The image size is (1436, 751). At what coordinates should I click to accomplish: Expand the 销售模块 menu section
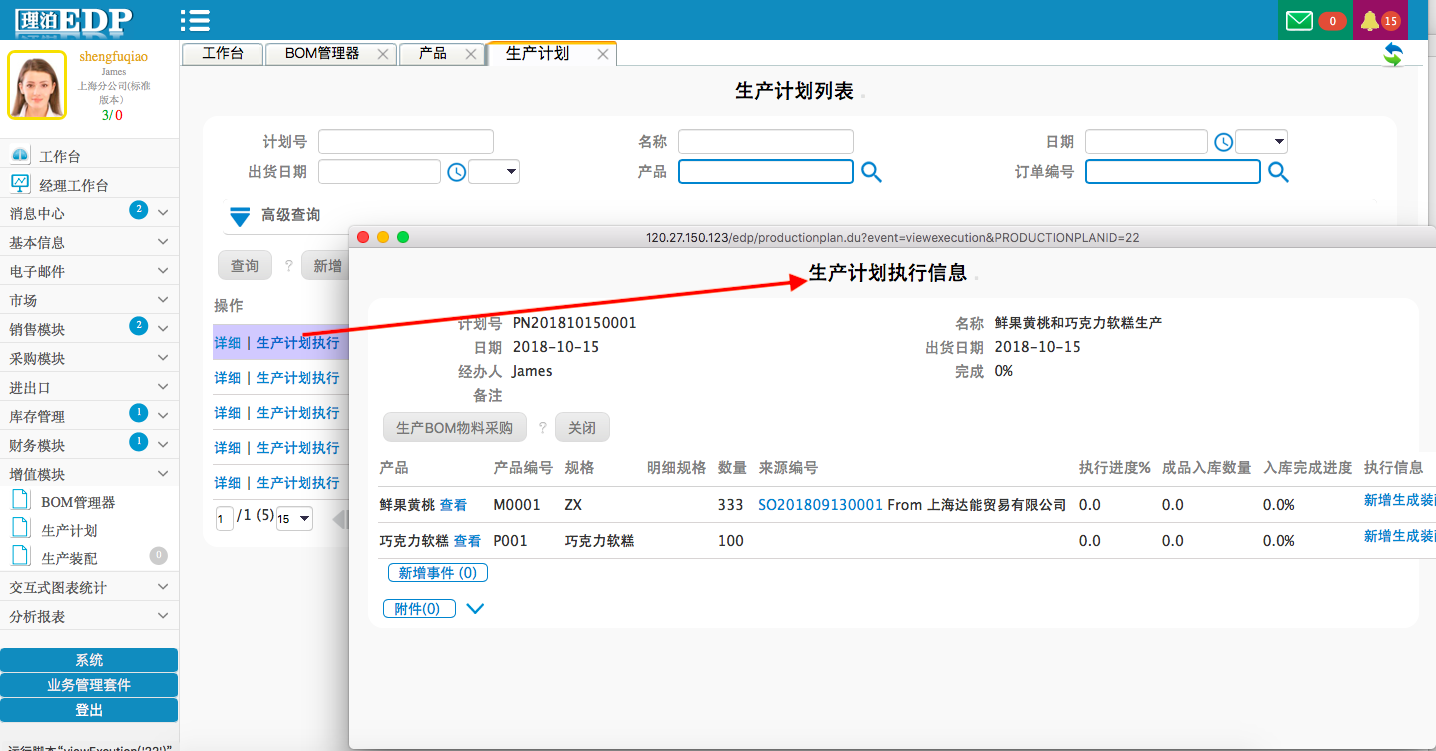pyautogui.click(x=163, y=329)
